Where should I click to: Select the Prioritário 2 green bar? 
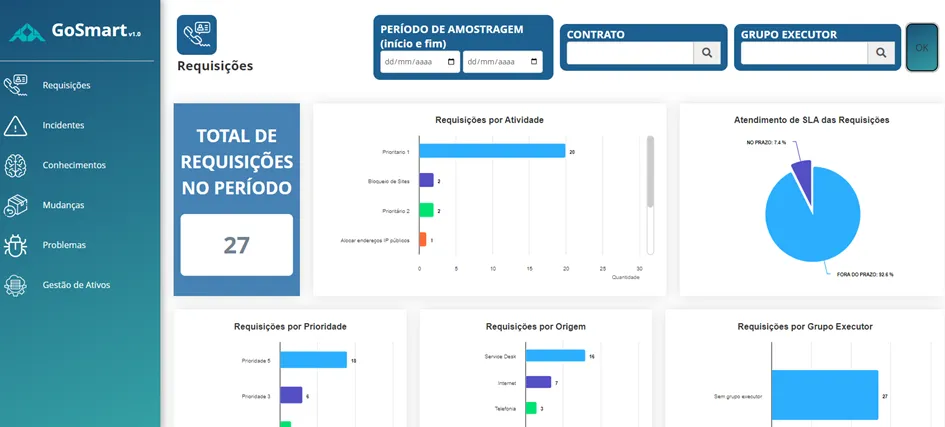(x=426, y=210)
